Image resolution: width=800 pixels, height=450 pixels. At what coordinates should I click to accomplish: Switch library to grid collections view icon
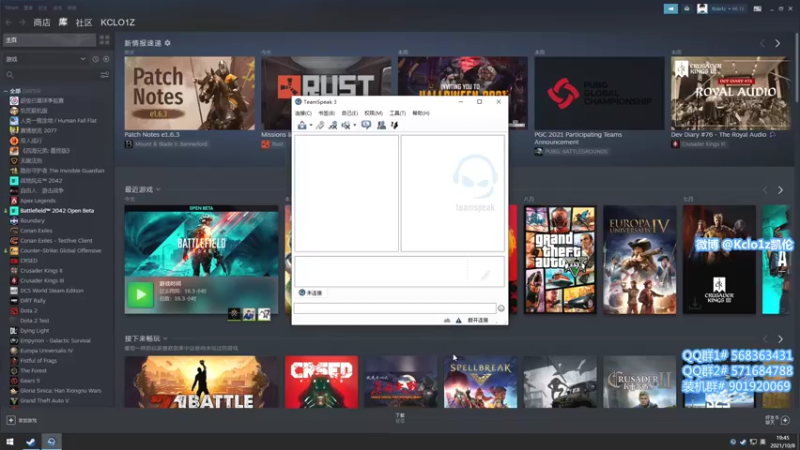pyautogui.click(x=105, y=40)
